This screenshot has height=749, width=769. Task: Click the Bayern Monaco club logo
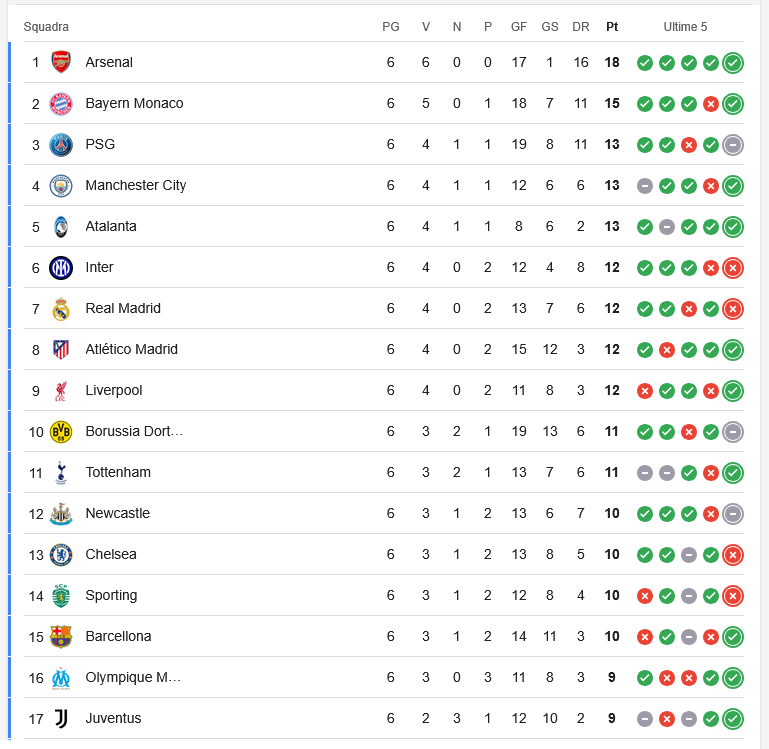61,103
